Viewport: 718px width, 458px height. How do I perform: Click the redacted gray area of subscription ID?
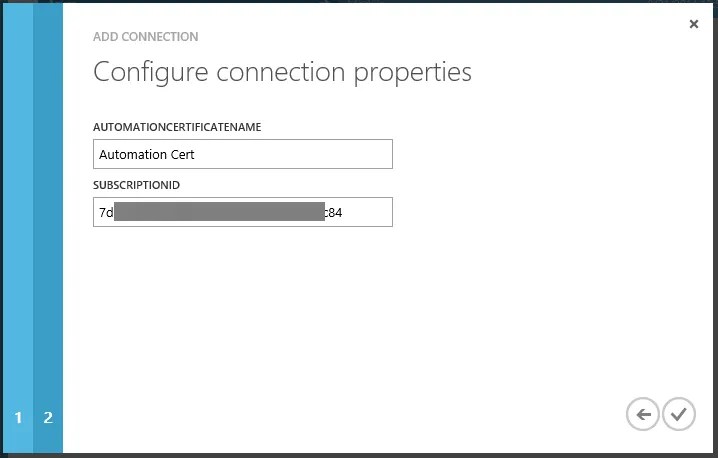tap(219, 212)
